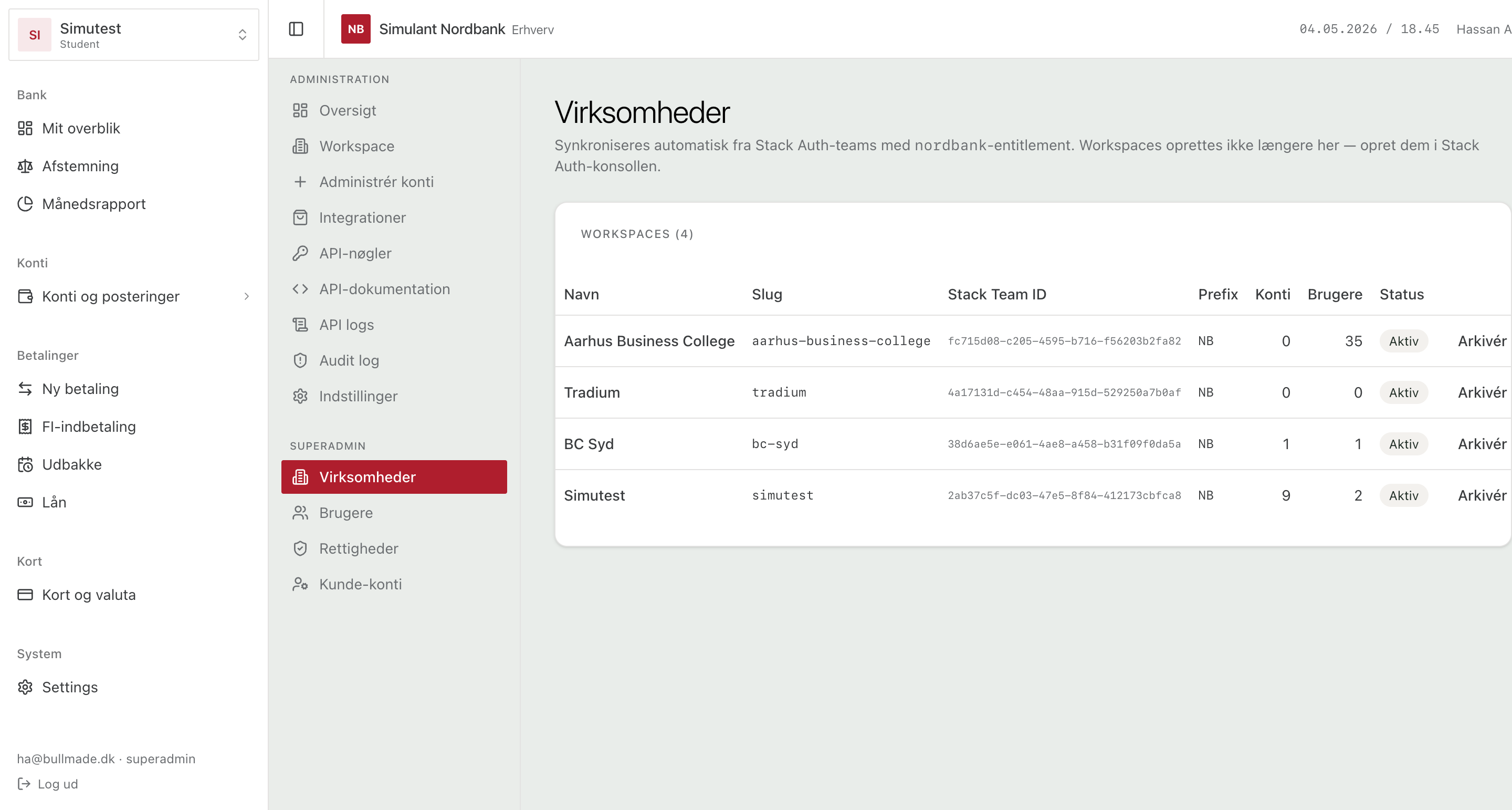This screenshot has height=810, width=1512.
Task: Click the Afstemning scales icon
Action: click(x=25, y=166)
